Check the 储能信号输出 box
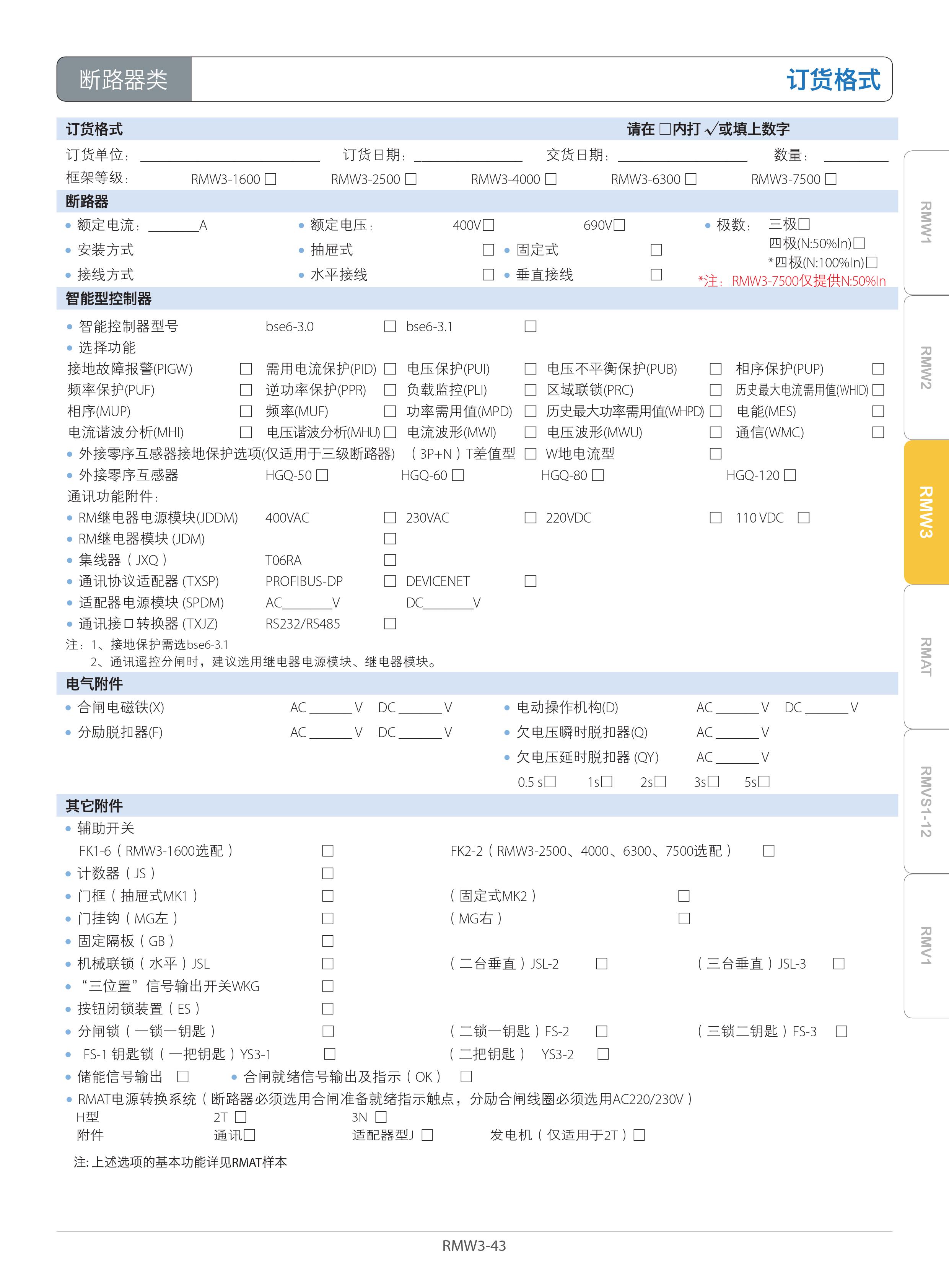Screen dimensions: 949x1288 pyautogui.click(x=183, y=1076)
